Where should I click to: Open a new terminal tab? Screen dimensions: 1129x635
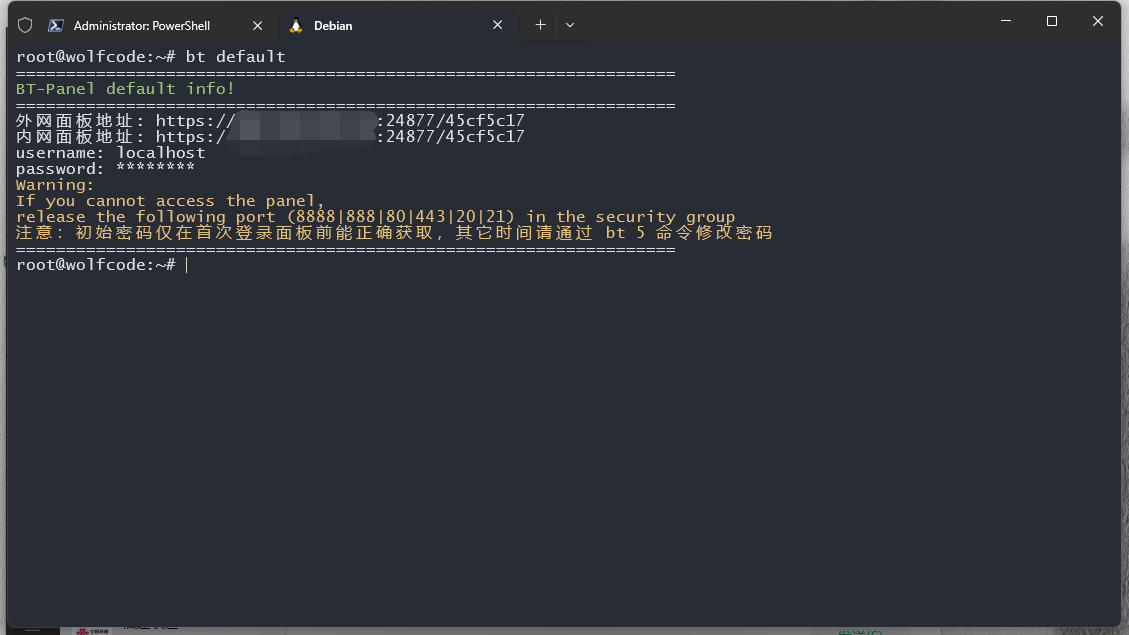coord(540,25)
